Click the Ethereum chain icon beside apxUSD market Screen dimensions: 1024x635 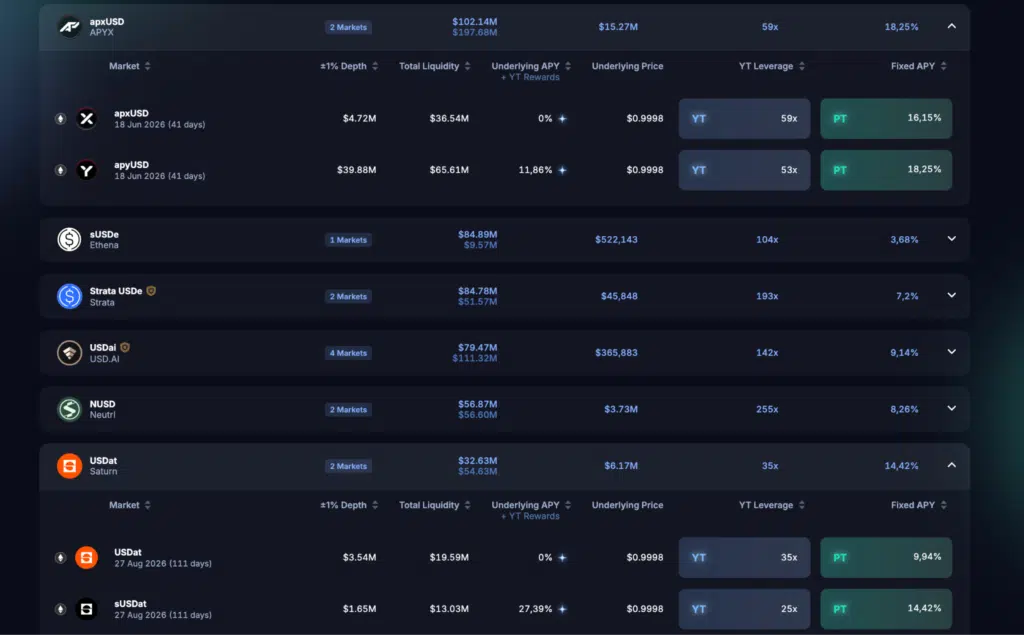click(x=60, y=118)
